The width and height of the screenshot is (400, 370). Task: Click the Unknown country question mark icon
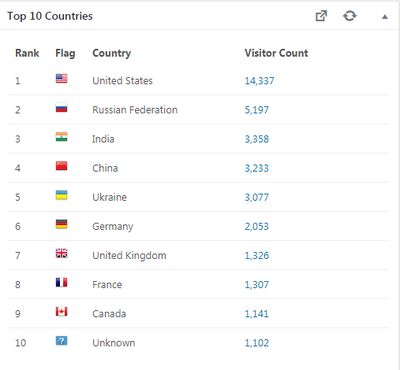(61, 341)
